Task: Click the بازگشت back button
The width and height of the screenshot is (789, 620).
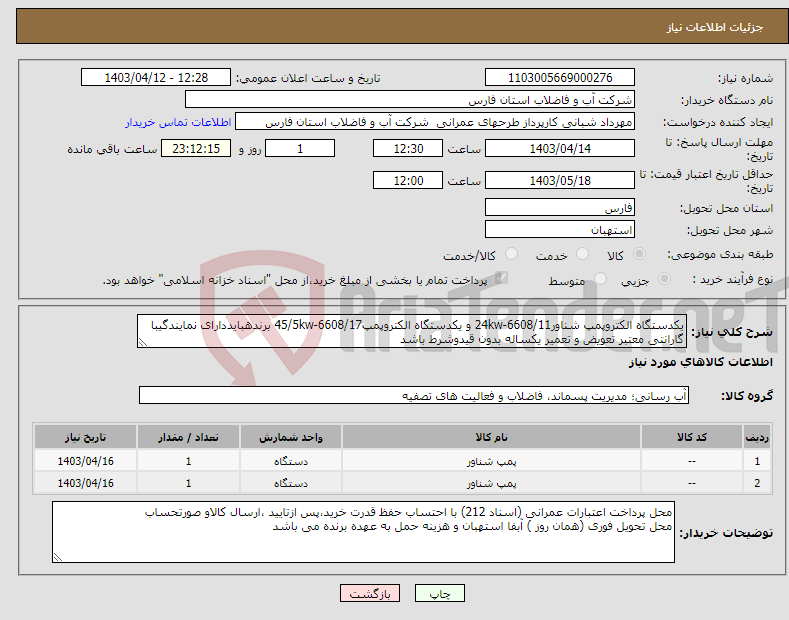Action: 370,593
